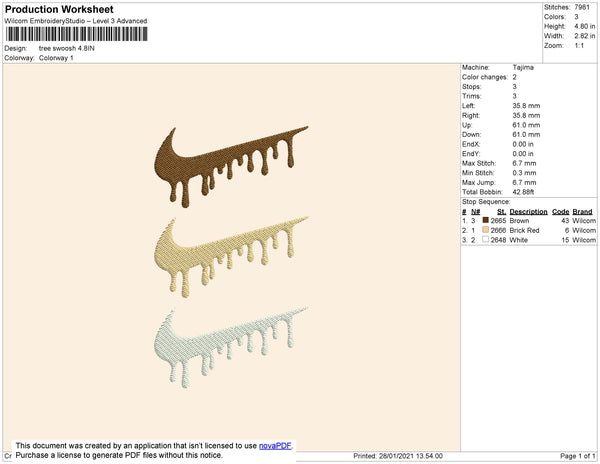
Task: Click the Stitches value 7981
Action: tap(582, 7)
